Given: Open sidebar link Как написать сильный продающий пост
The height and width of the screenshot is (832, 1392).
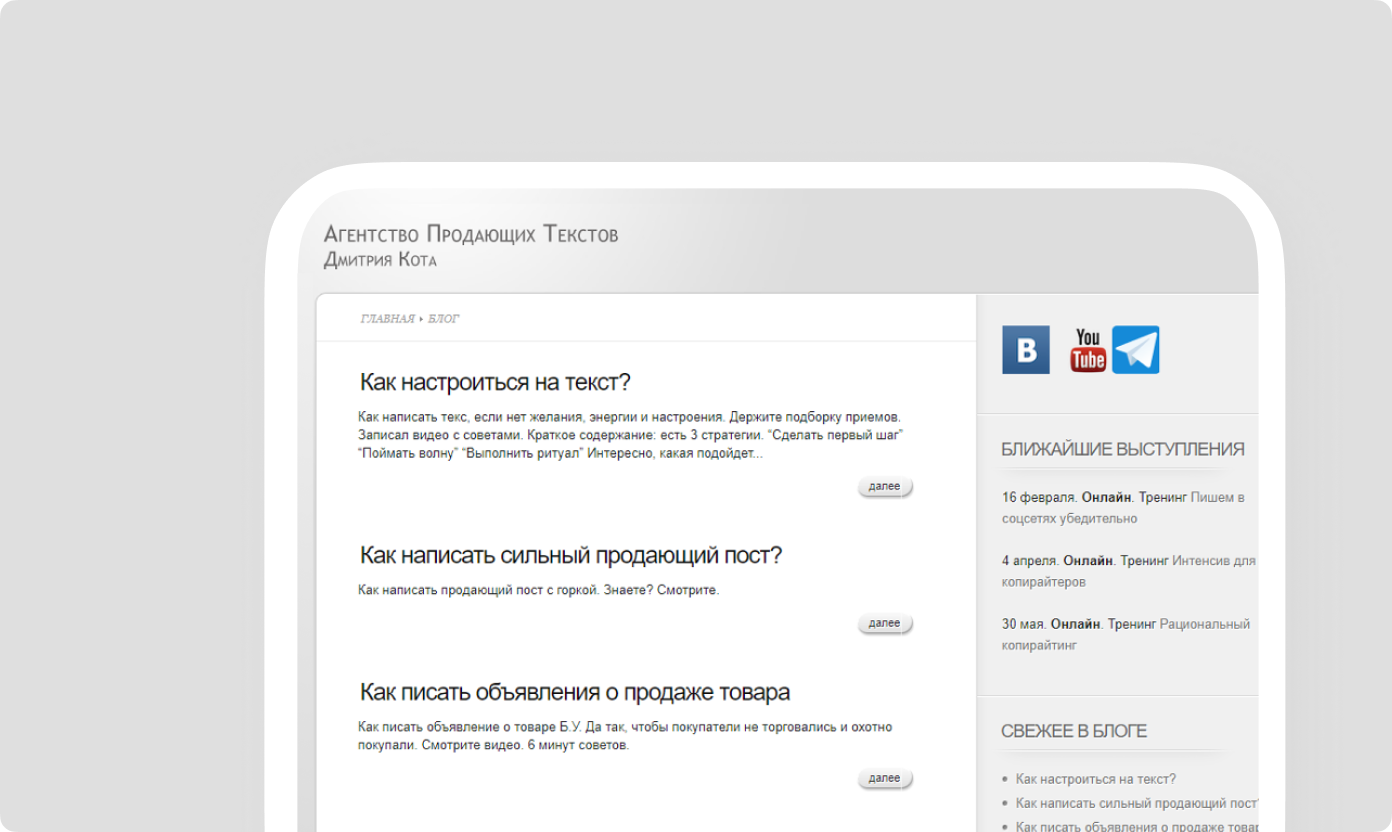Looking at the screenshot, I should click(1136, 803).
